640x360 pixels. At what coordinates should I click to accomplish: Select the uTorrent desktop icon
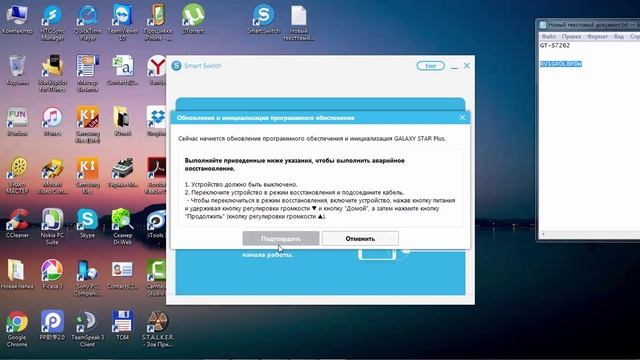[x=193, y=20]
